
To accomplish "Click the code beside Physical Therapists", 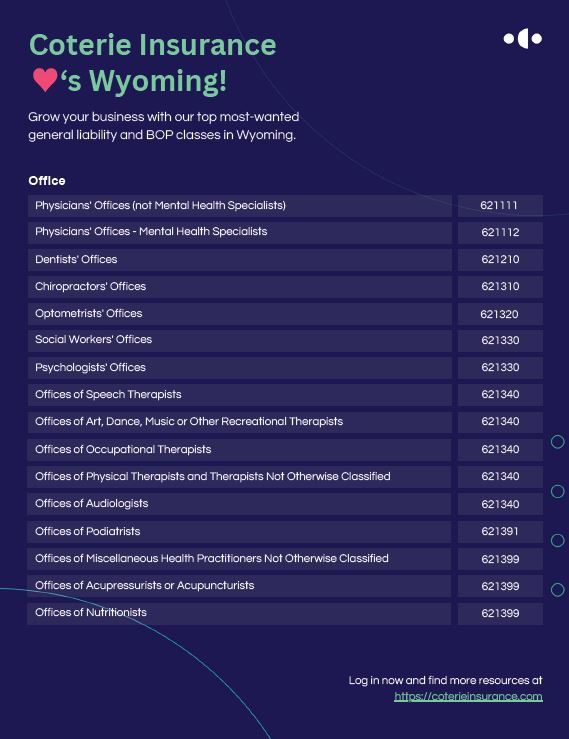I will point(500,477).
